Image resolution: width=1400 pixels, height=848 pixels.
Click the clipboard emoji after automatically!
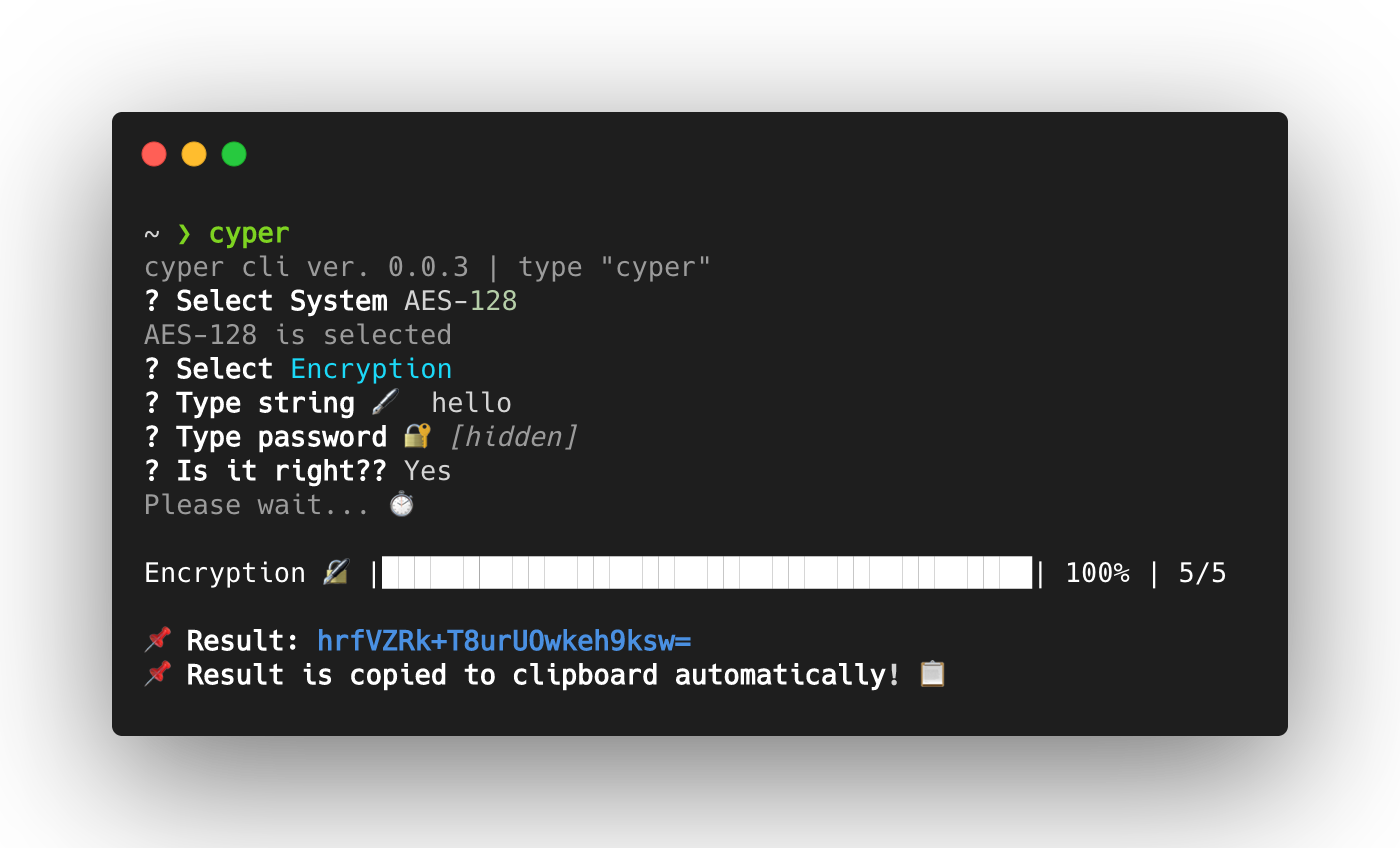(x=932, y=674)
